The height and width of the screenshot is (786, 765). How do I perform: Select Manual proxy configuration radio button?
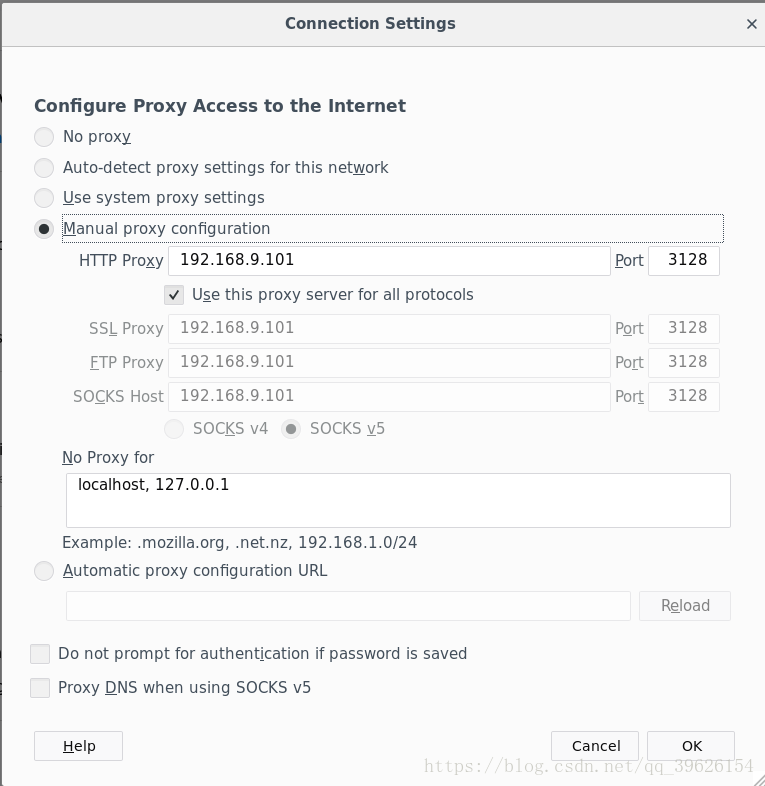(44, 229)
